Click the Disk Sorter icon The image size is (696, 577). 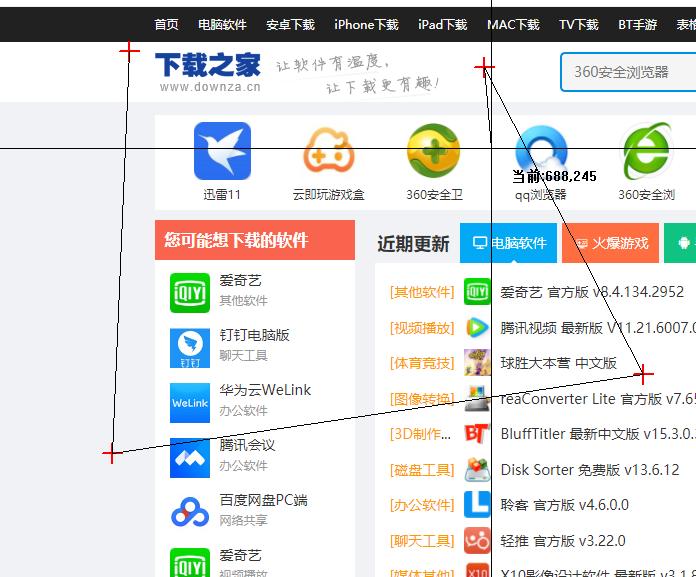click(x=477, y=470)
